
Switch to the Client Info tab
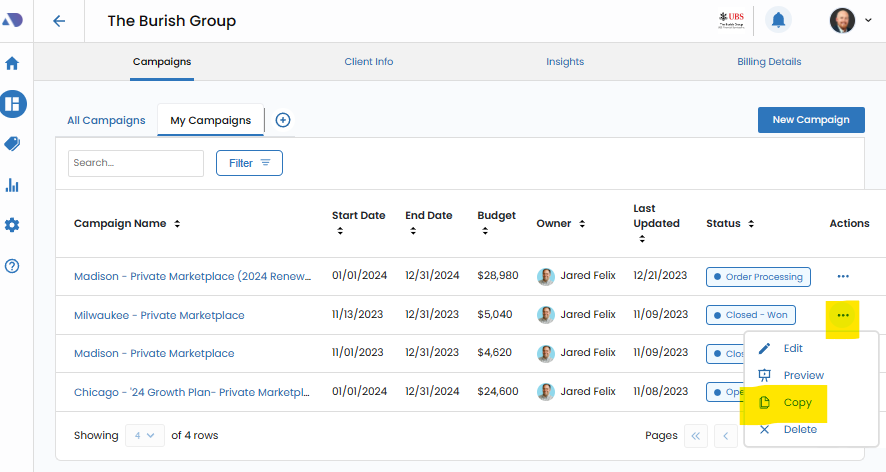(369, 62)
